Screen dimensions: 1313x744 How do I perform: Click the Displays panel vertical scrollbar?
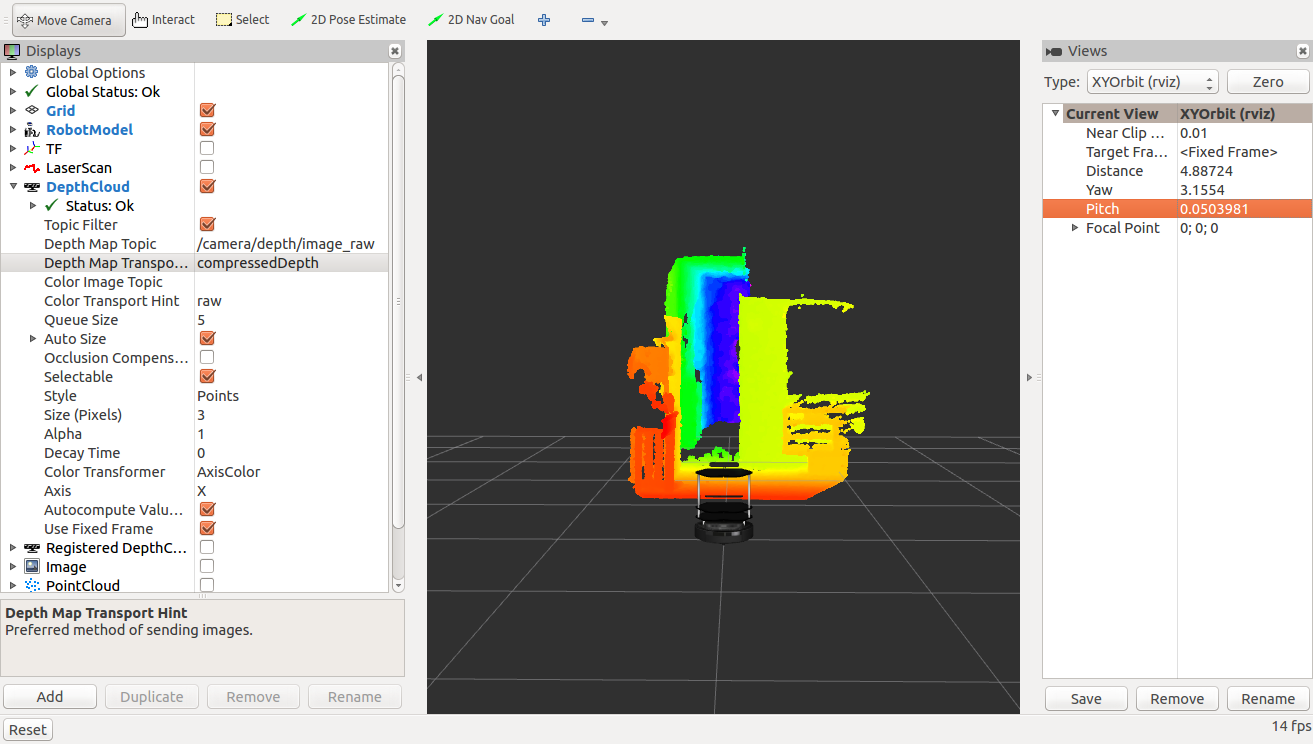coord(398,300)
